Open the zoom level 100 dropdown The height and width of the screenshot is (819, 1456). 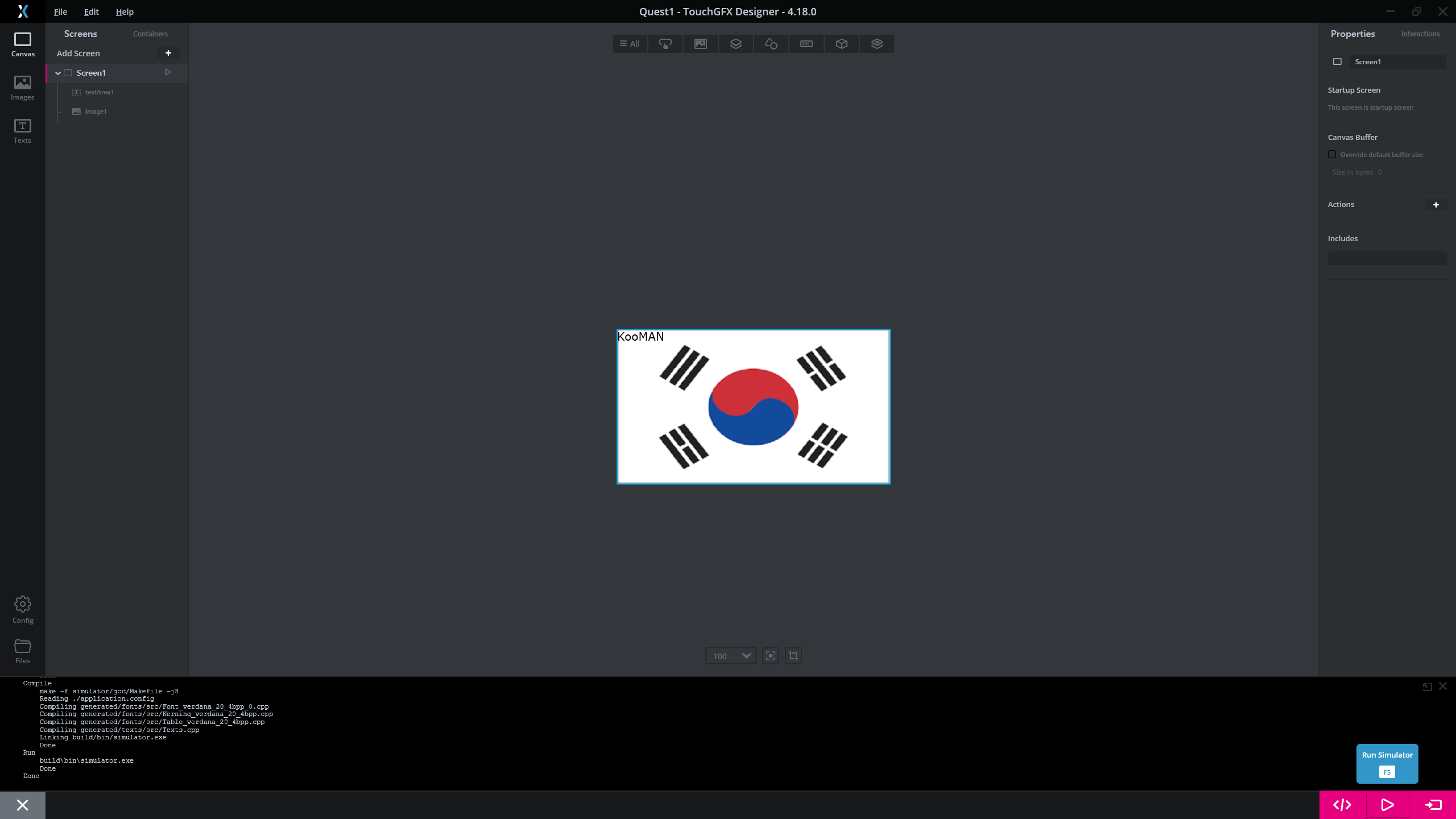pyautogui.click(x=731, y=656)
